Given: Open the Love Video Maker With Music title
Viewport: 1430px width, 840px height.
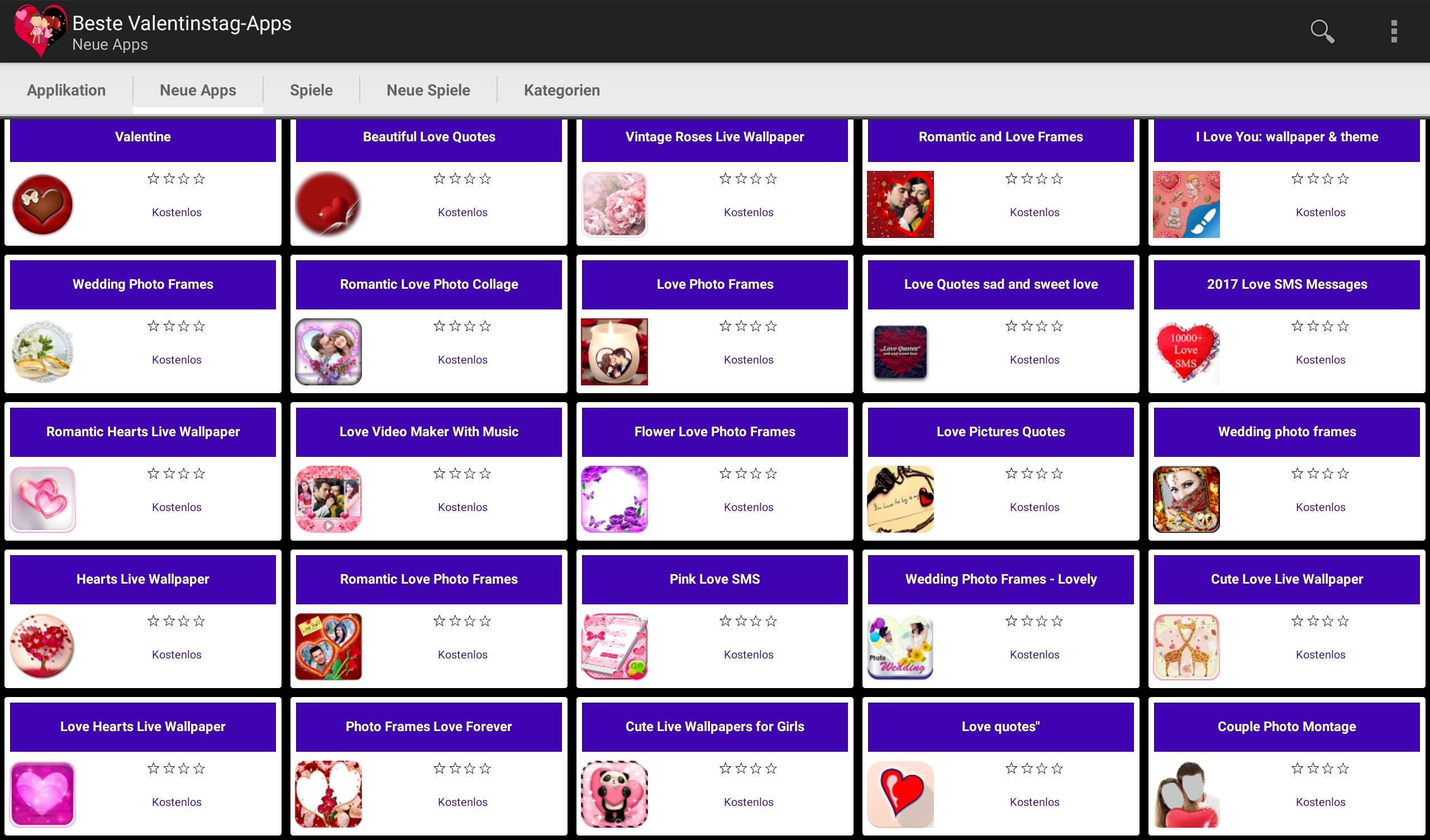Looking at the screenshot, I should click(x=429, y=432).
